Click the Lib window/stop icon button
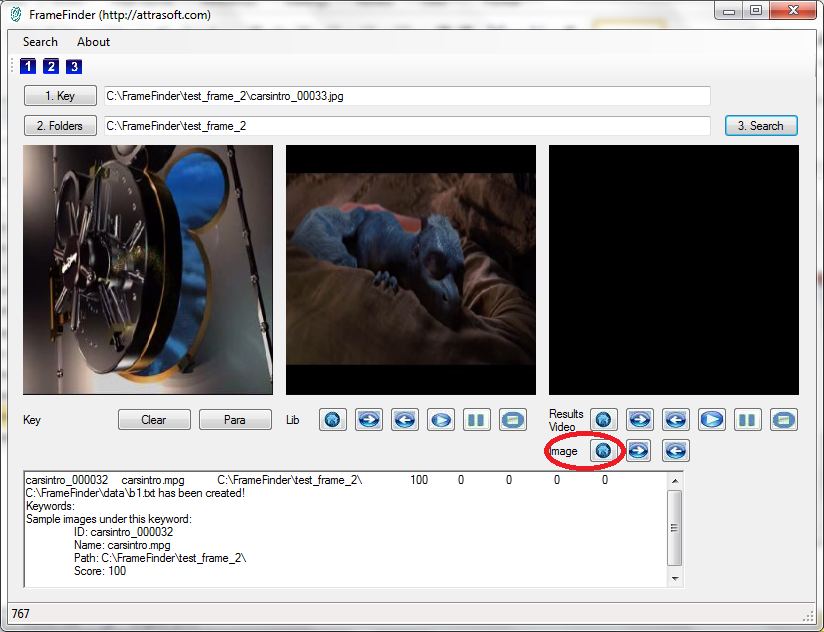Viewport: 824px width, 632px height. pos(513,420)
